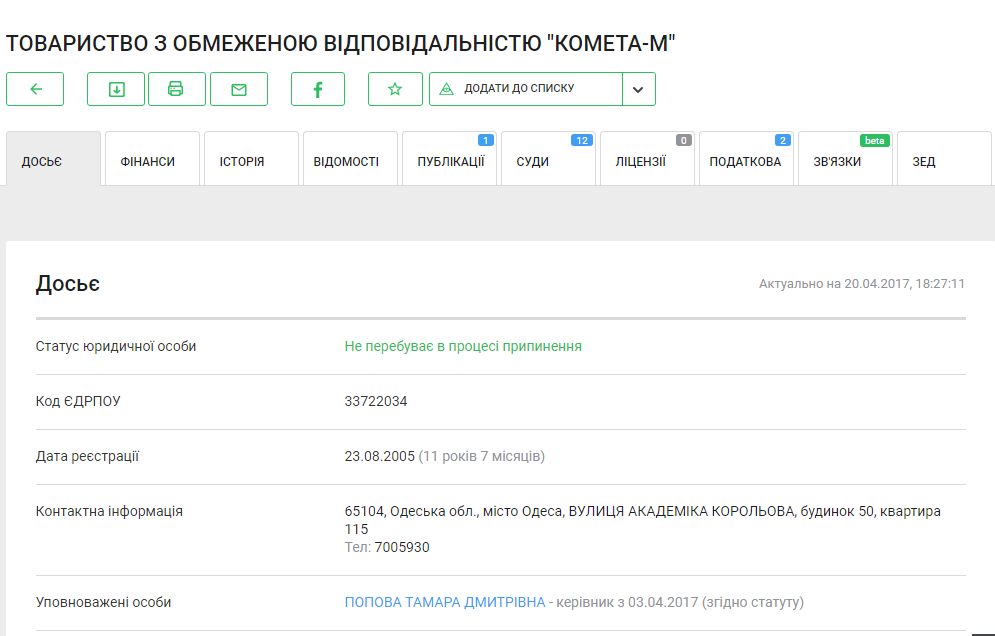Viewport: 995px width, 636px height.
Task: Select the ЗЕД tab
Action: pos(924,161)
